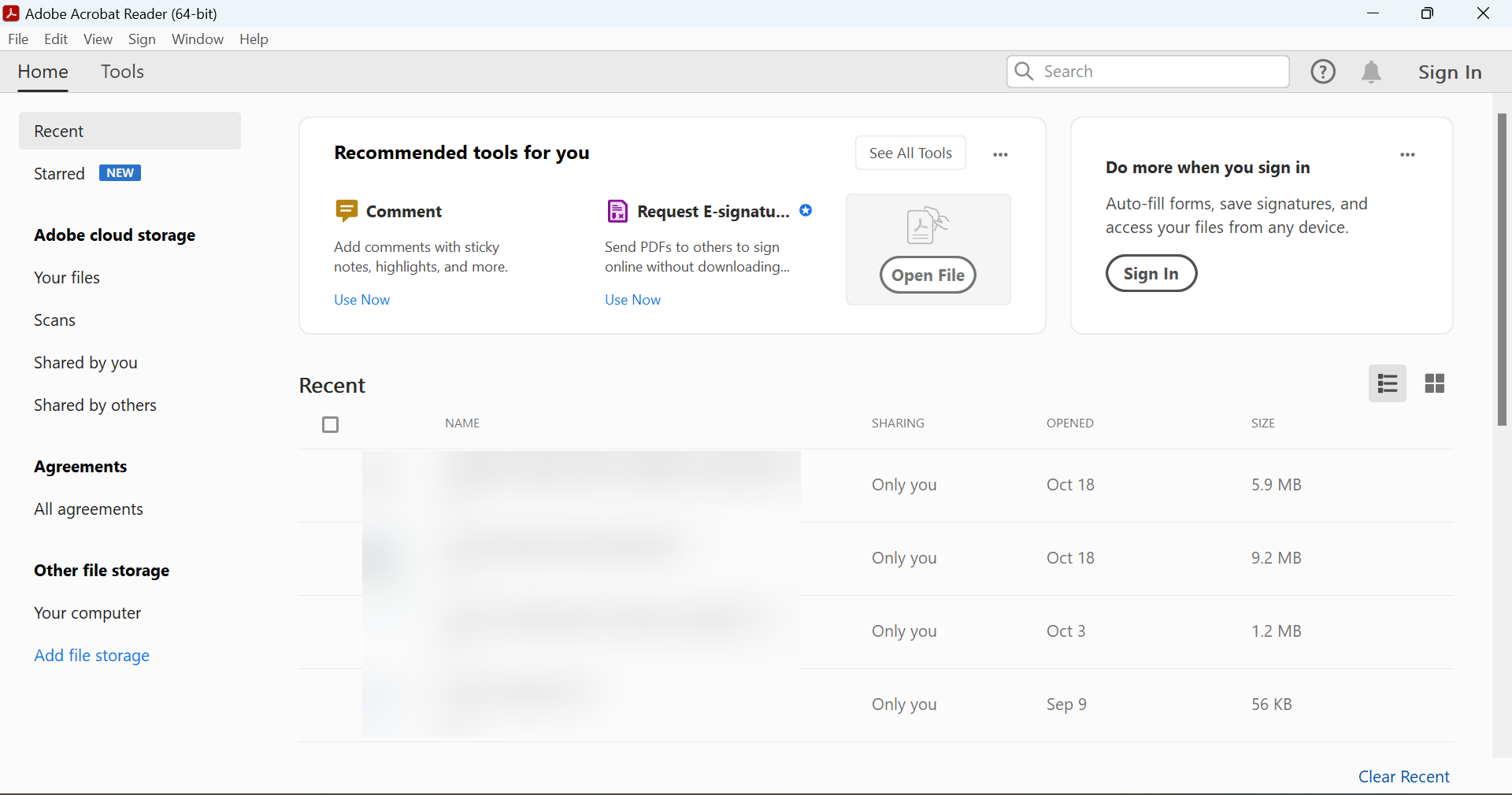Open All agreements

pyautogui.click(x=88, y=508)
